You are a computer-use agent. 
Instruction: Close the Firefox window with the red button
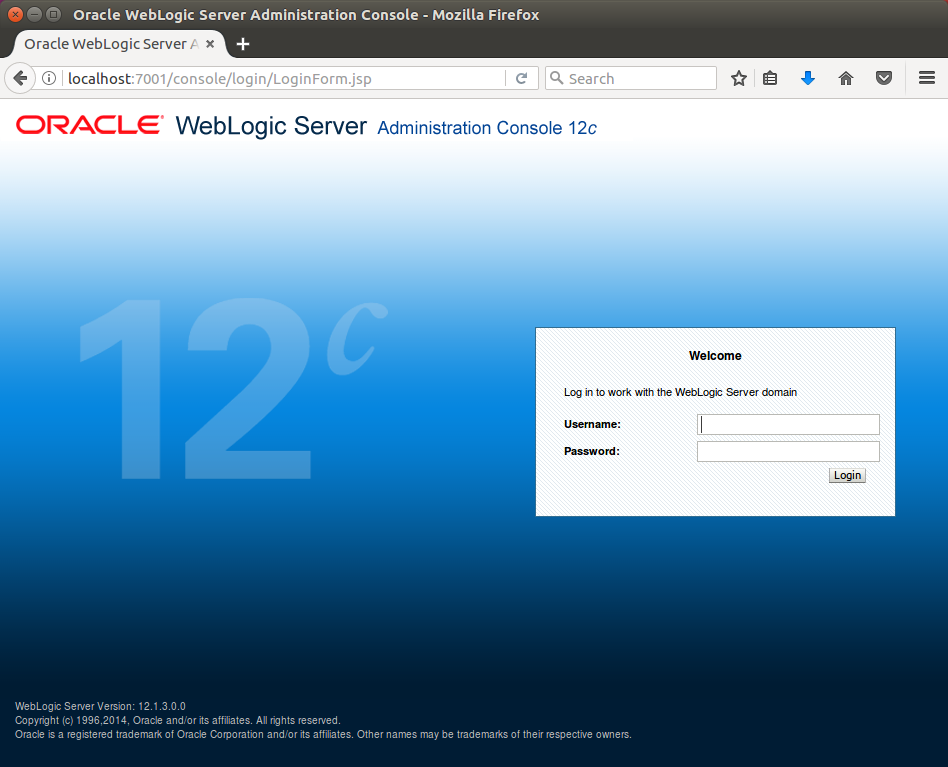[x=16, y=14]
